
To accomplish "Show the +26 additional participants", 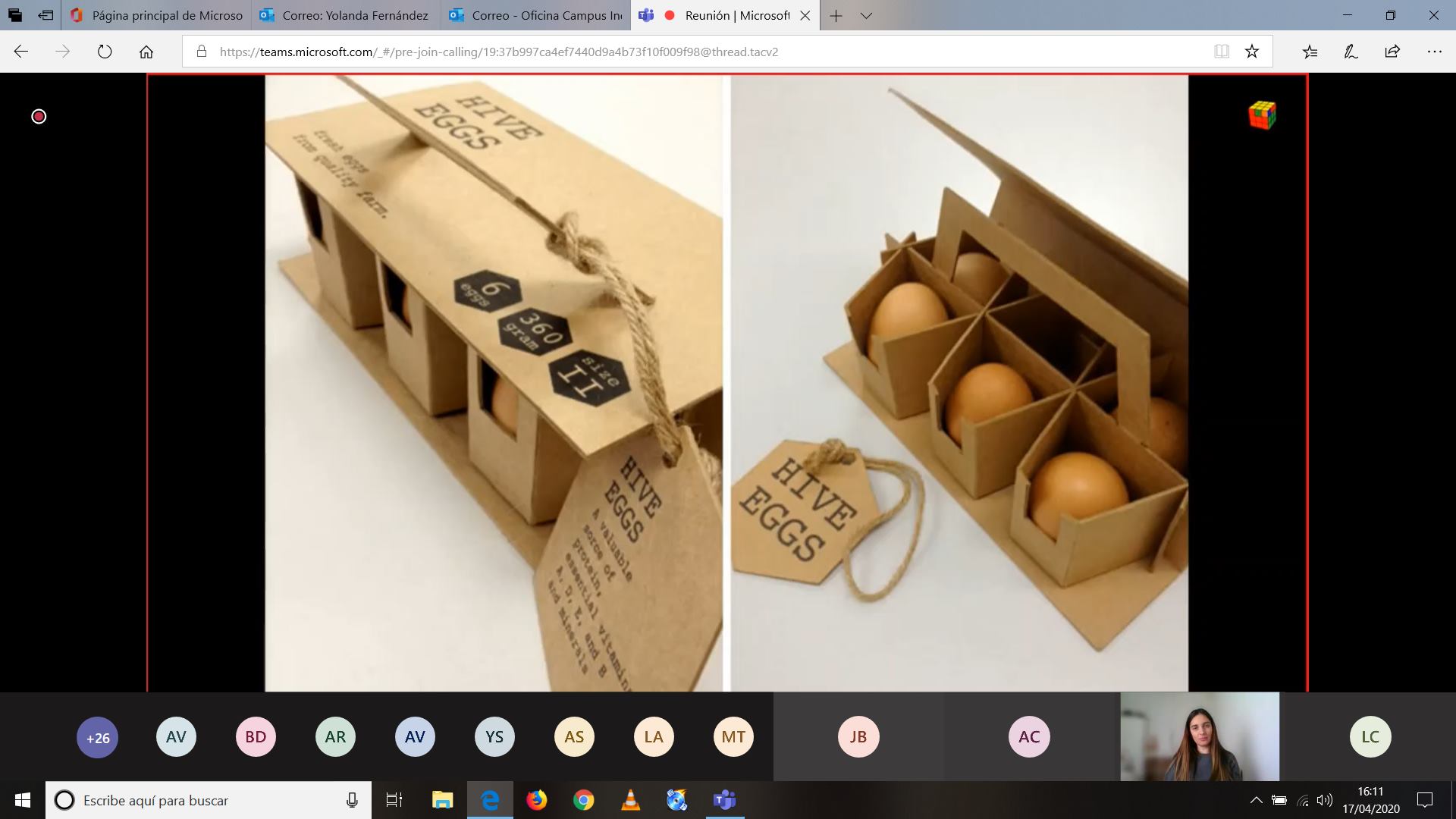I will [98, 737].
